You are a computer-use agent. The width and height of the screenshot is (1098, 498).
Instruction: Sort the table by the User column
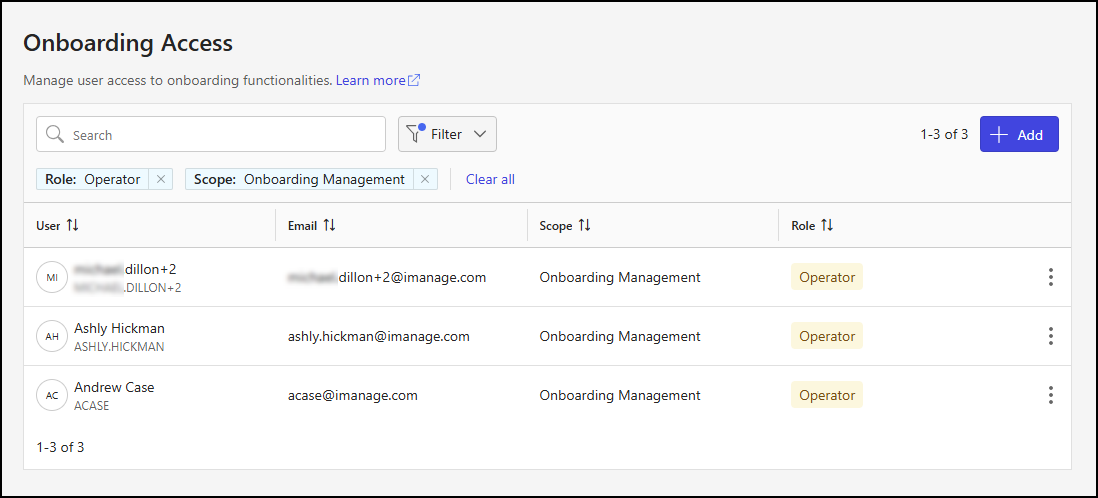[x=72, y=226]
